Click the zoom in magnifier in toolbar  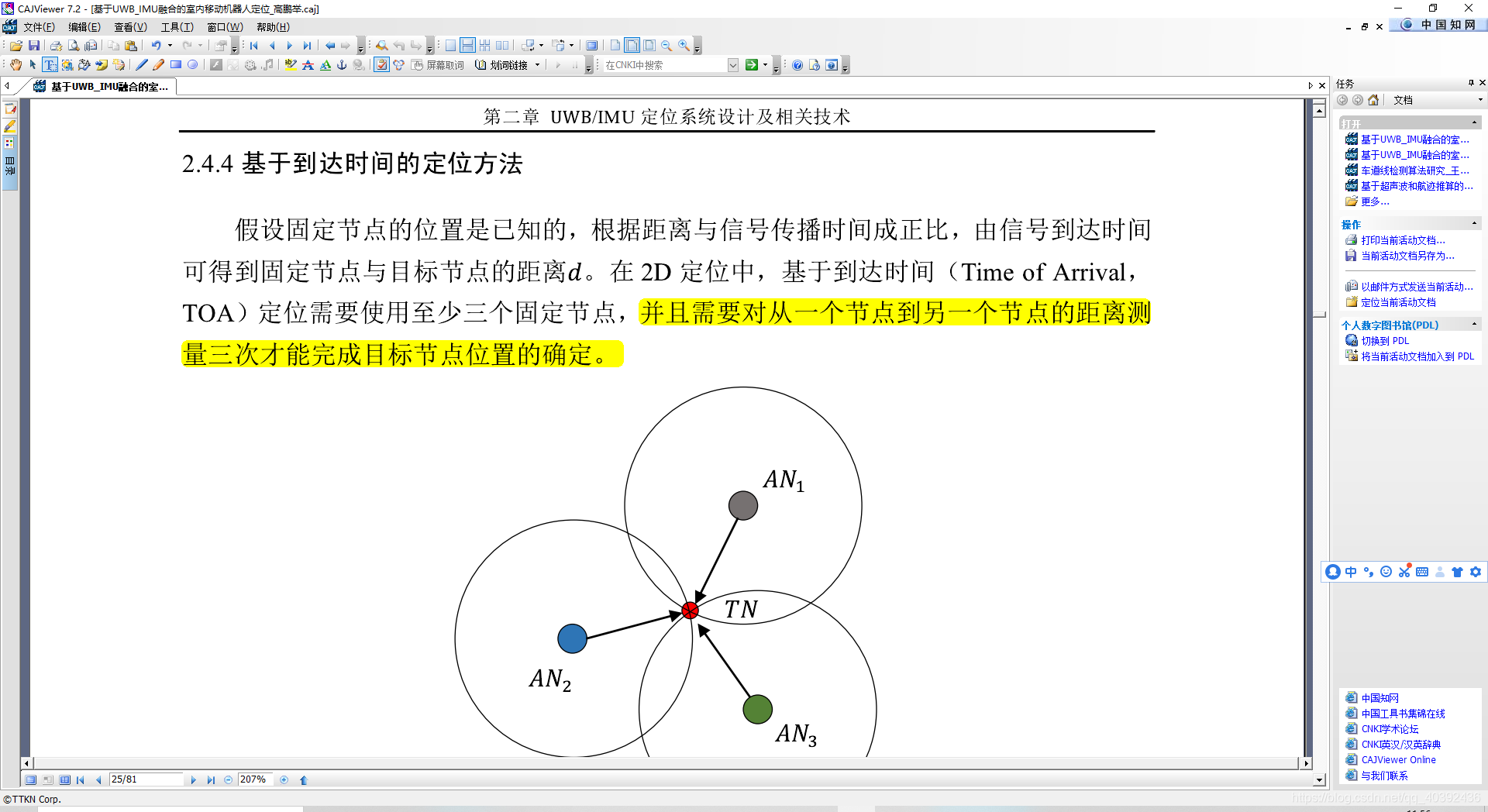[684, 46]
